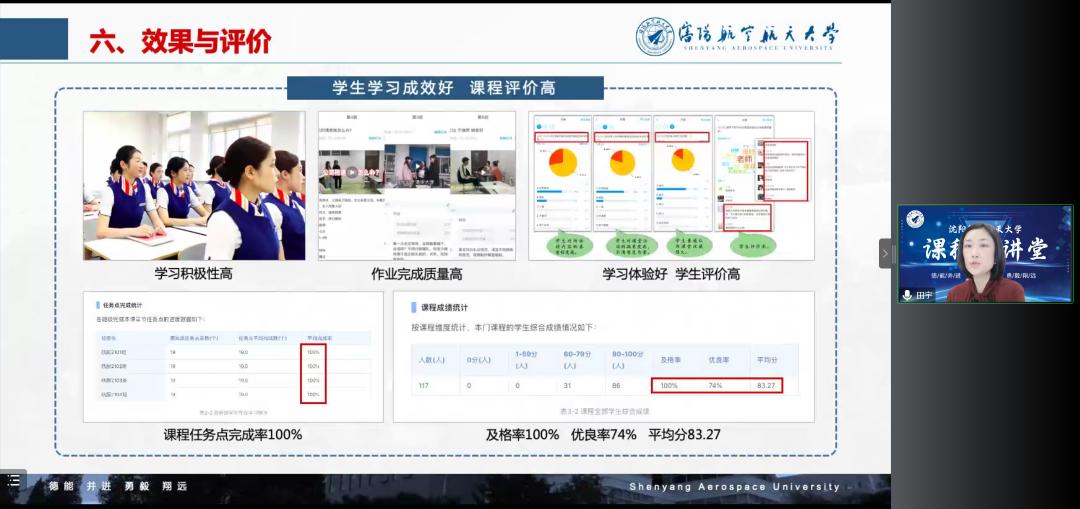Click the red-boxed 100% completion rate column
Image resolution: width=1080 pixels, height=509 pixels.
tap(313, 374)
